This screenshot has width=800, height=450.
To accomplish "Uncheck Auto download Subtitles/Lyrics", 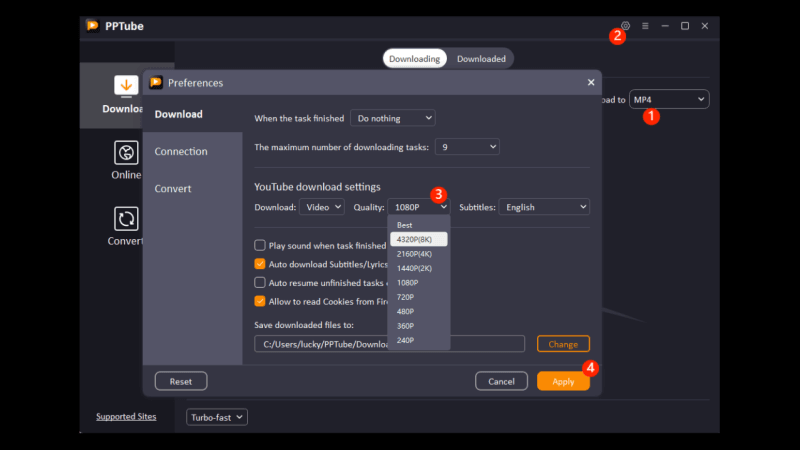I will tap(260, 264).
